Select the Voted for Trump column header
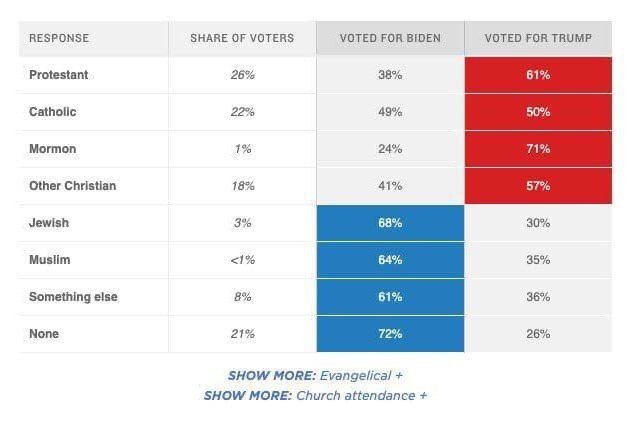 [x=538, y=38]
